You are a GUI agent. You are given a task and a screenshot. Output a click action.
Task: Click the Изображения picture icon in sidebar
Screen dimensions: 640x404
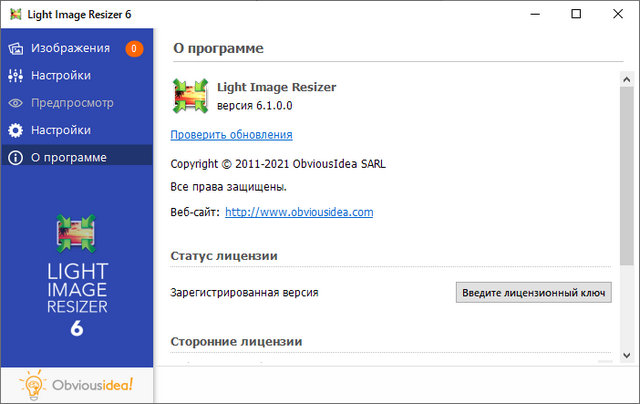(15, 48)
